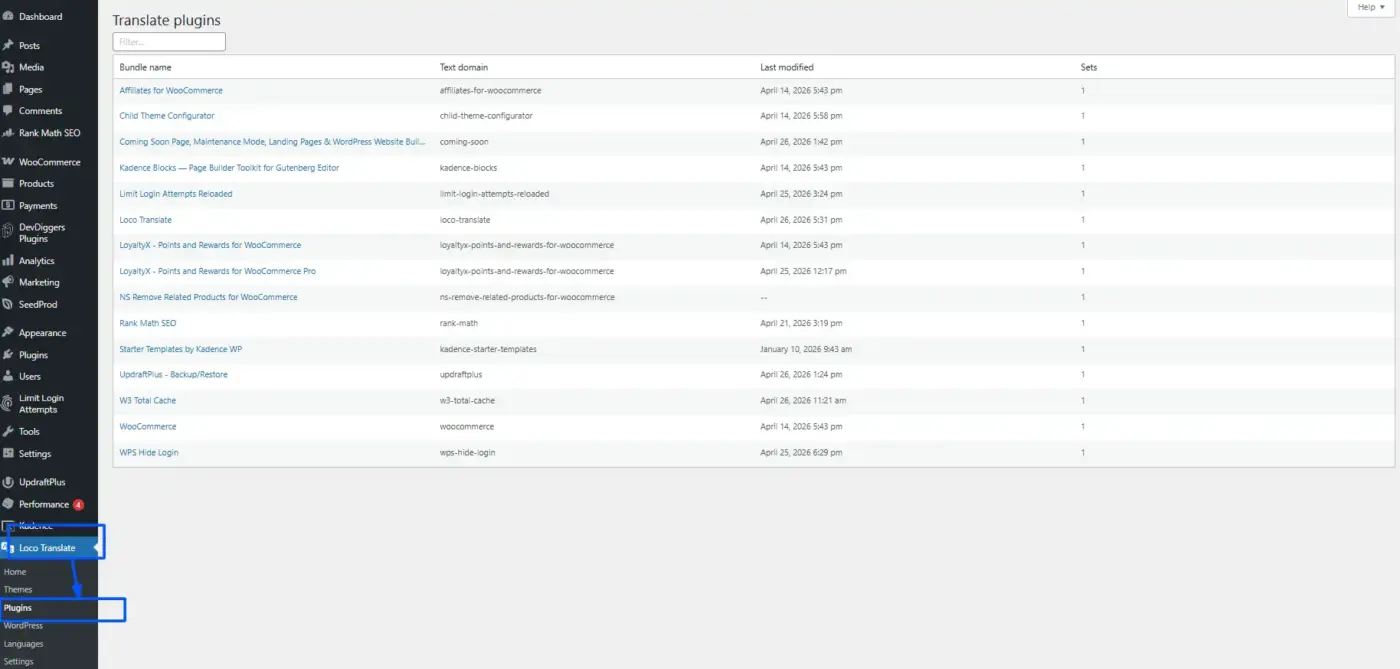The height and width of the screenshot is (669, 1400).
Task: Open Child Theme Configurator bundle
Action: (x=167, y=116)
